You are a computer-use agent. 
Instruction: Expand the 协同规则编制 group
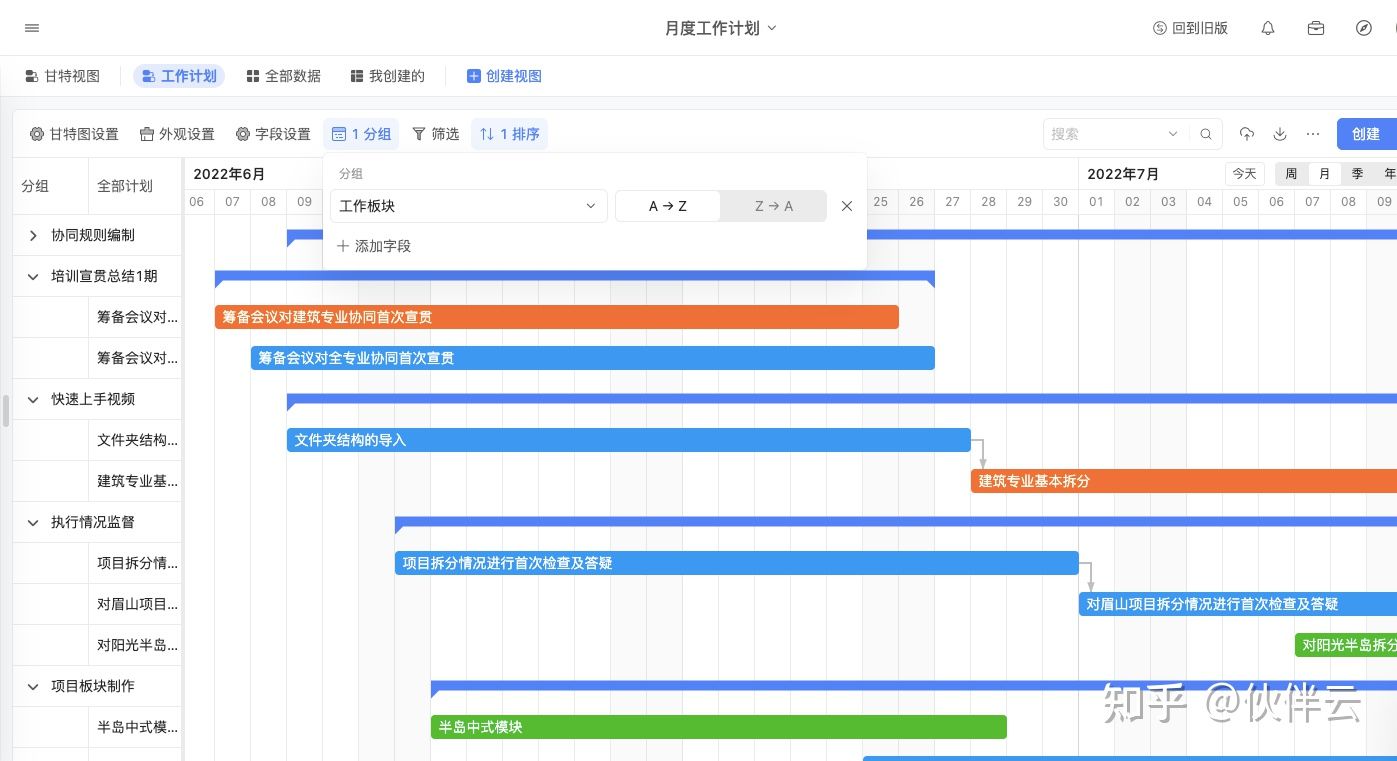[33, 235]
